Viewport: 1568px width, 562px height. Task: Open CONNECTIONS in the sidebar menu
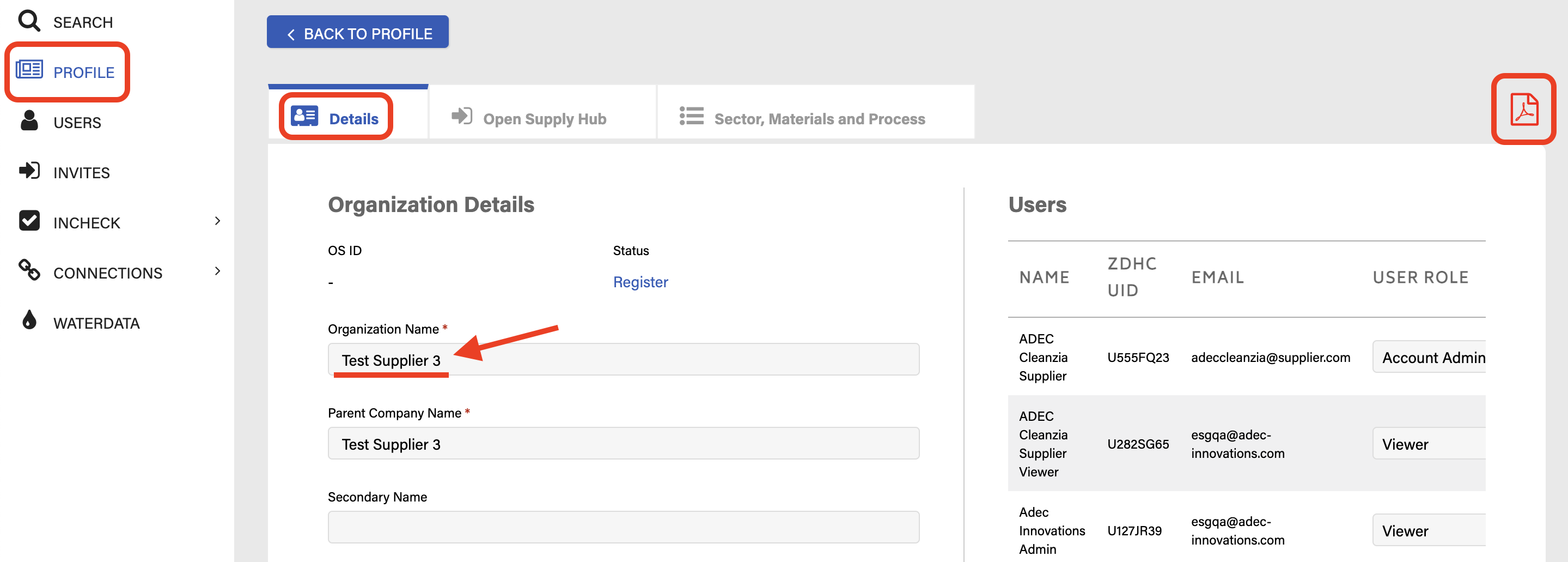coord(108,273)
